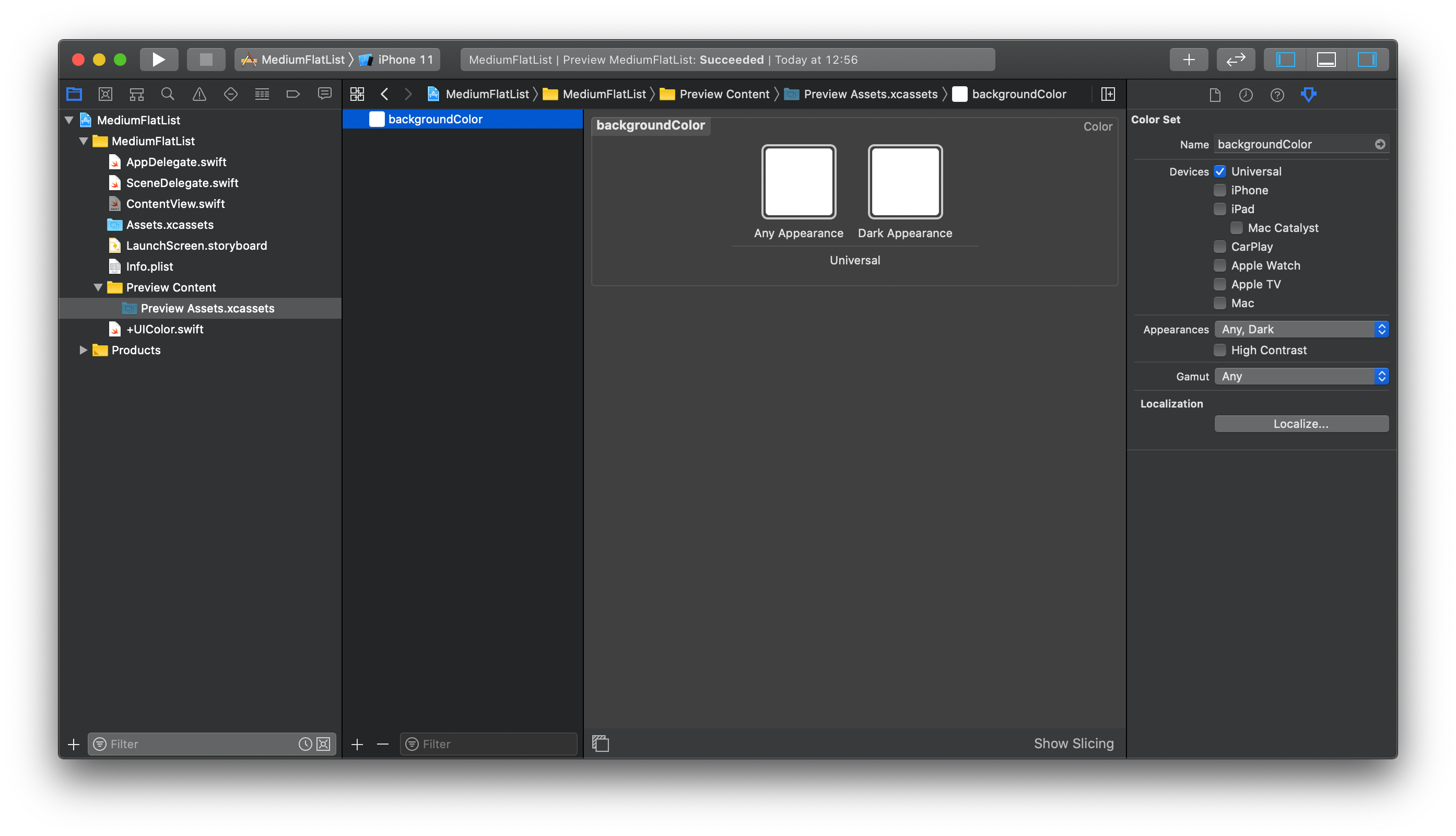Open the History inspector clock icon
The image size is (1456, 836).
click(1246, 95)
